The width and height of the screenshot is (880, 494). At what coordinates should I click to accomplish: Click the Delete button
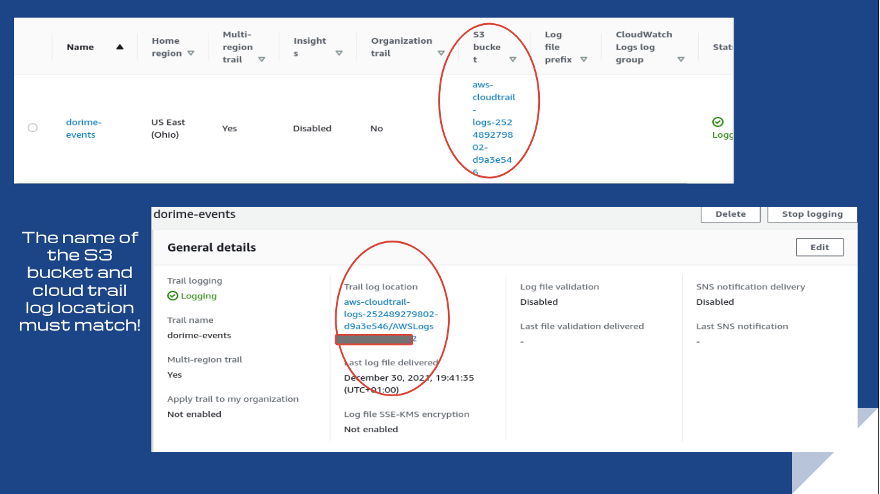[730, 214]
